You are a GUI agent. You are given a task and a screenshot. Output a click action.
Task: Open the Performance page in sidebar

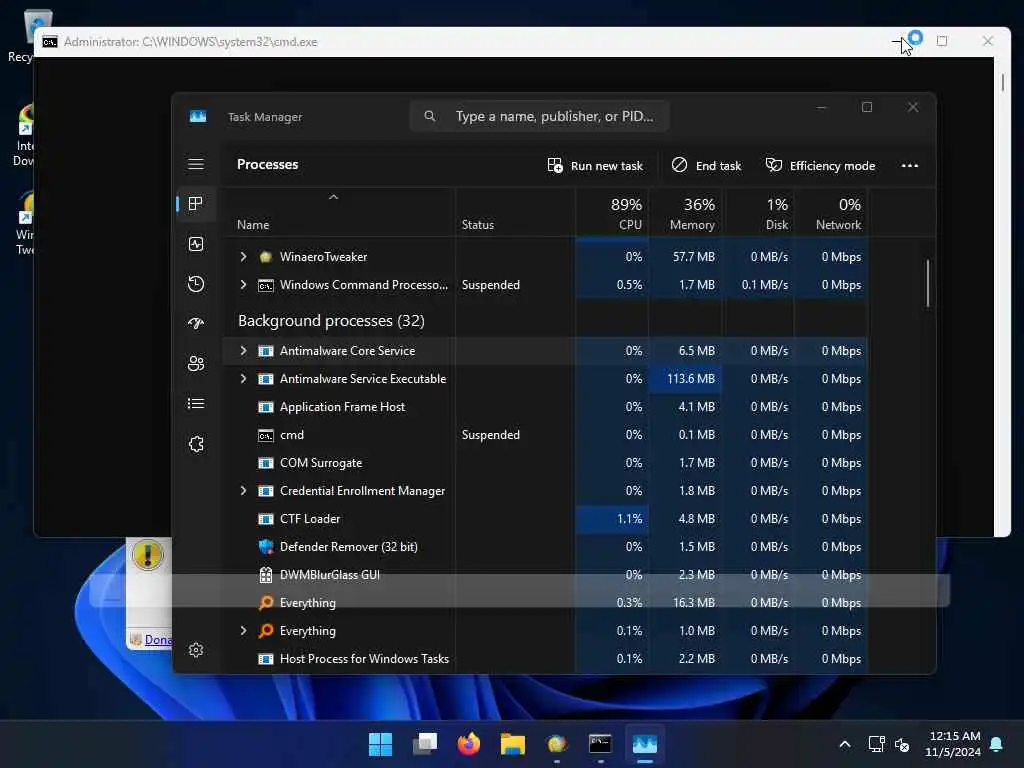[x=196, y=244]
